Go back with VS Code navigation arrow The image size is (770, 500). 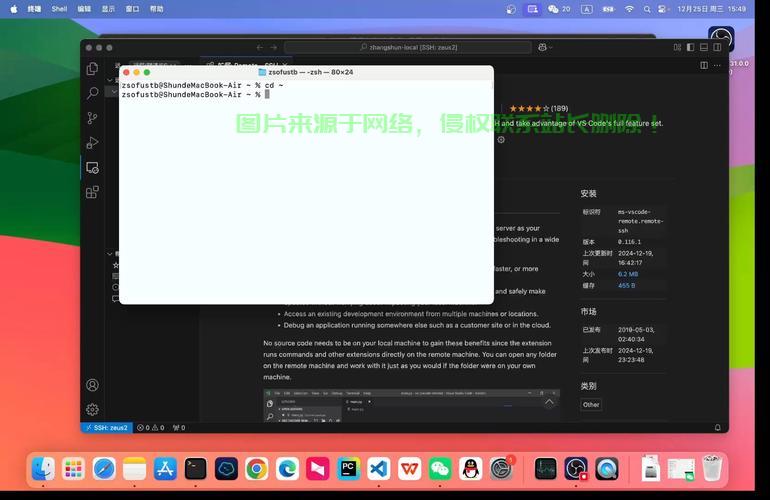(x=259, y=48)
